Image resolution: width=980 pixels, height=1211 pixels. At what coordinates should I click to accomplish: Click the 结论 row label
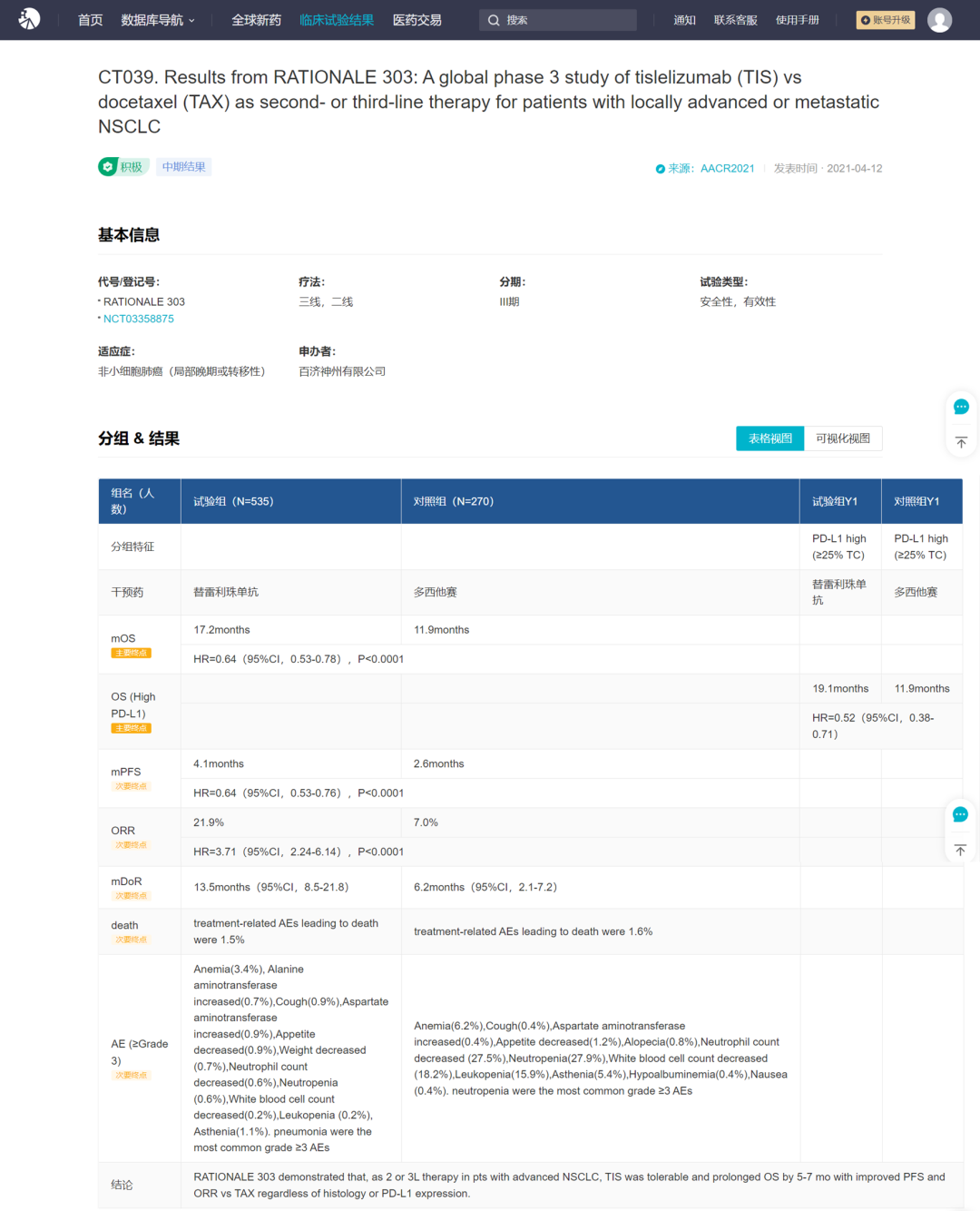coord(122,1186)
